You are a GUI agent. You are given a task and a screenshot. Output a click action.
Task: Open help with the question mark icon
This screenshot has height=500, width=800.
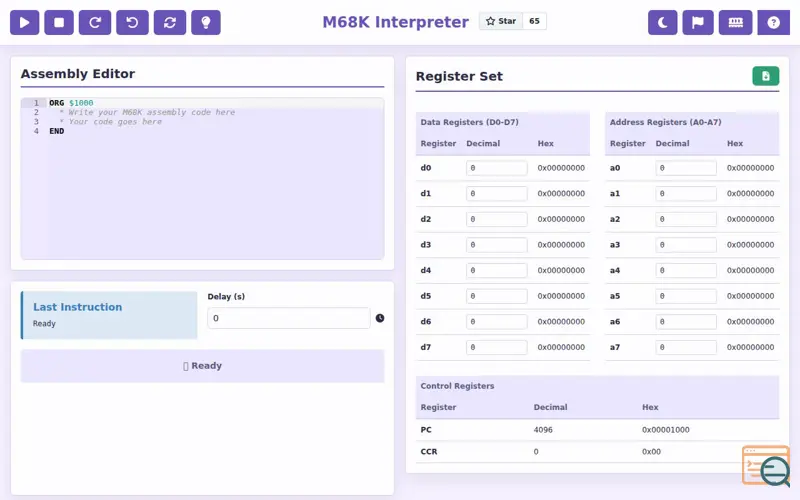pos(773,22)
